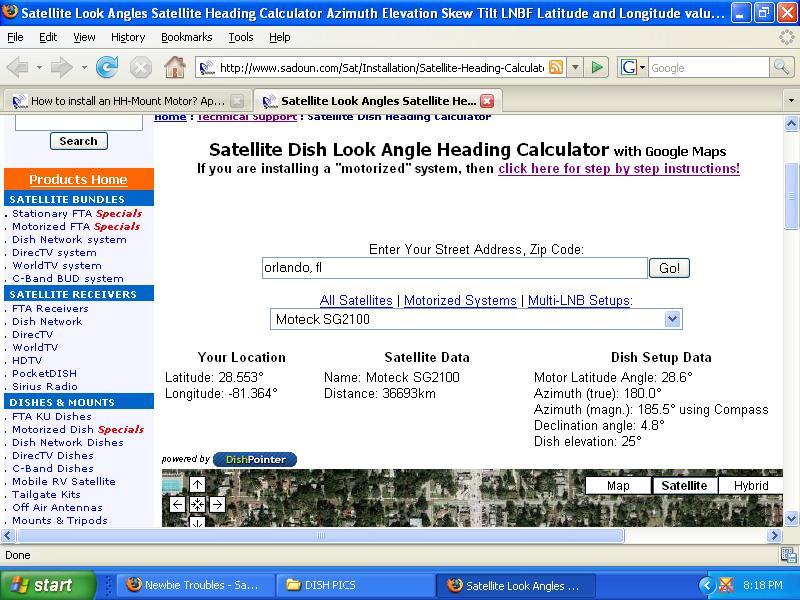Pan the map up with arrow icon
The image size is (800, 600).
pos(197,484)
